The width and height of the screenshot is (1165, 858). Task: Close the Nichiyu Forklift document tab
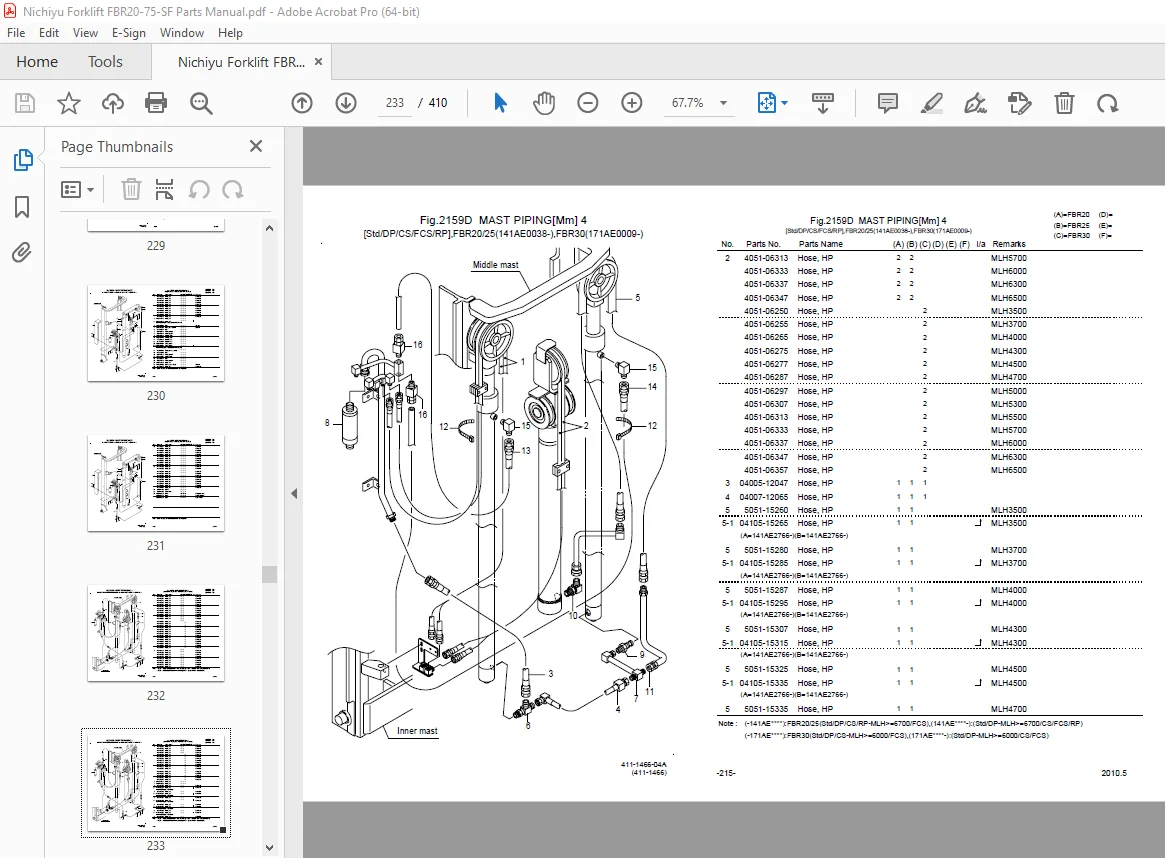coord(319,62)
